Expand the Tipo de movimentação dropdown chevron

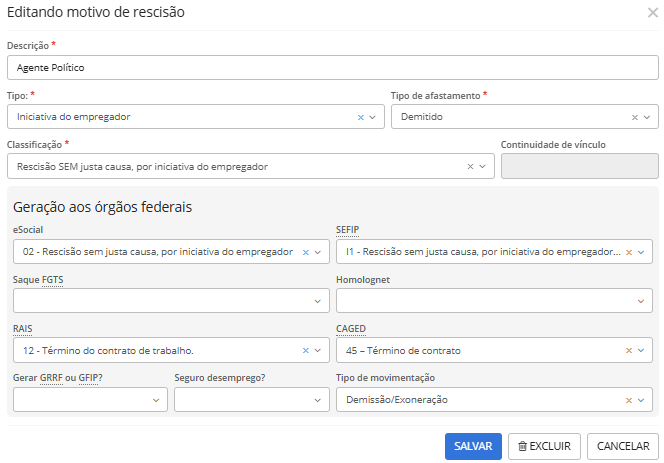point(641,400)
